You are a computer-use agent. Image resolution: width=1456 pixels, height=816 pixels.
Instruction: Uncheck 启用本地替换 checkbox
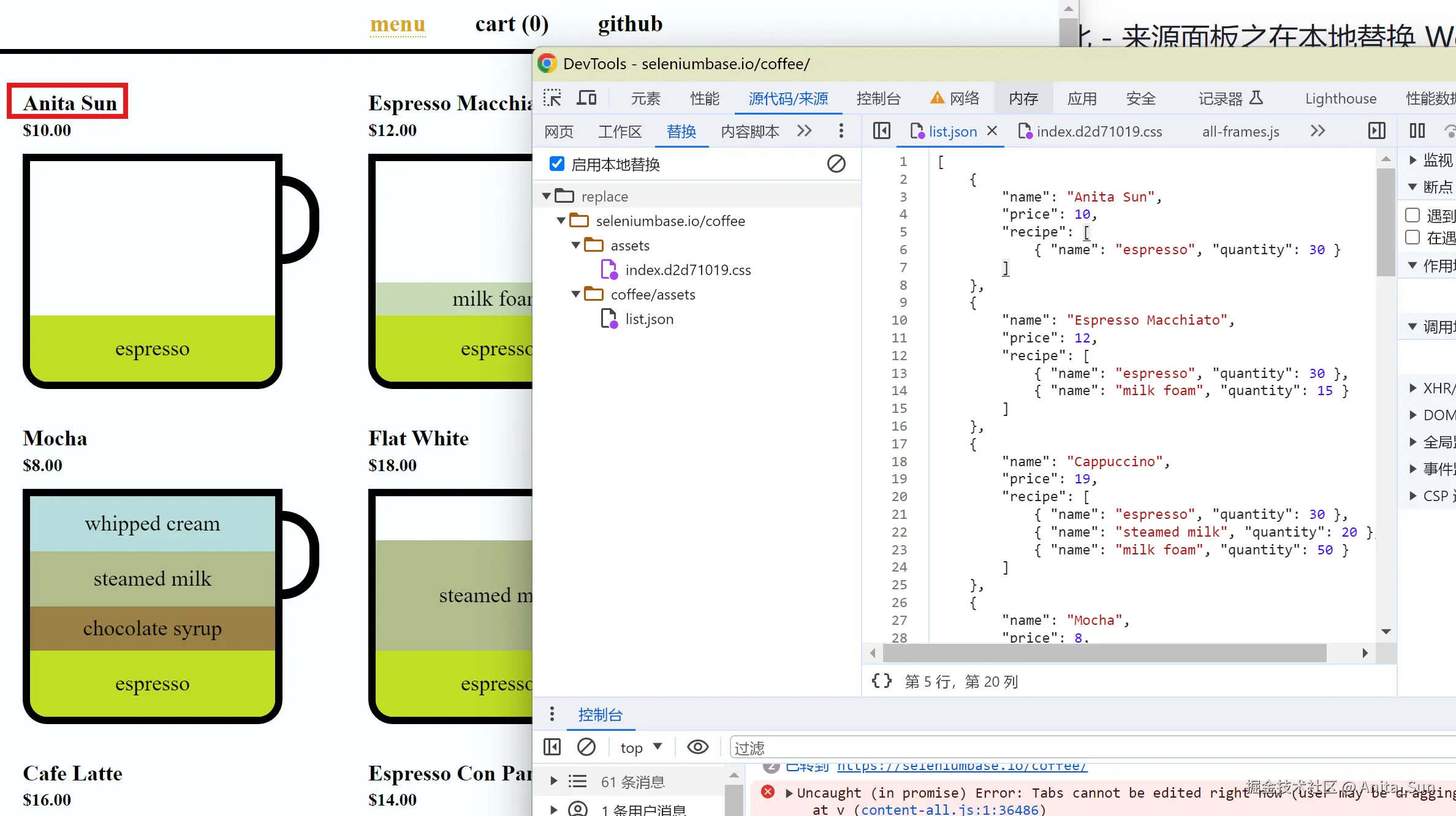tap(556, 164)
